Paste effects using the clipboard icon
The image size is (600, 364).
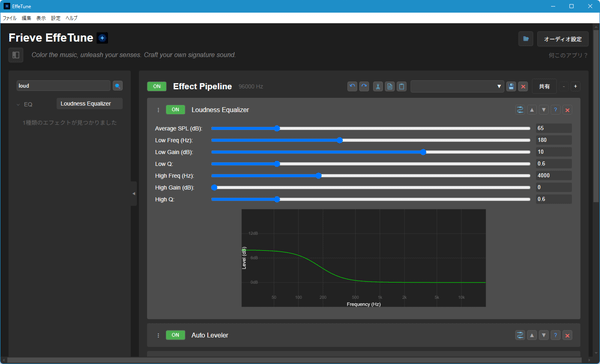click(401, 87)
